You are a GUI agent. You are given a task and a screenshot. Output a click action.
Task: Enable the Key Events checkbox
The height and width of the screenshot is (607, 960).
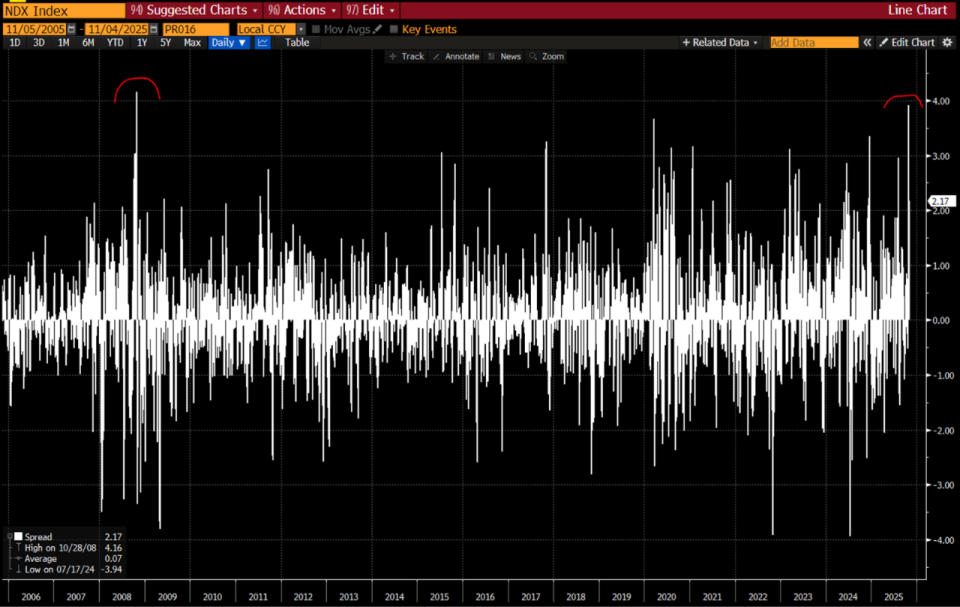(x=394, y=29)
